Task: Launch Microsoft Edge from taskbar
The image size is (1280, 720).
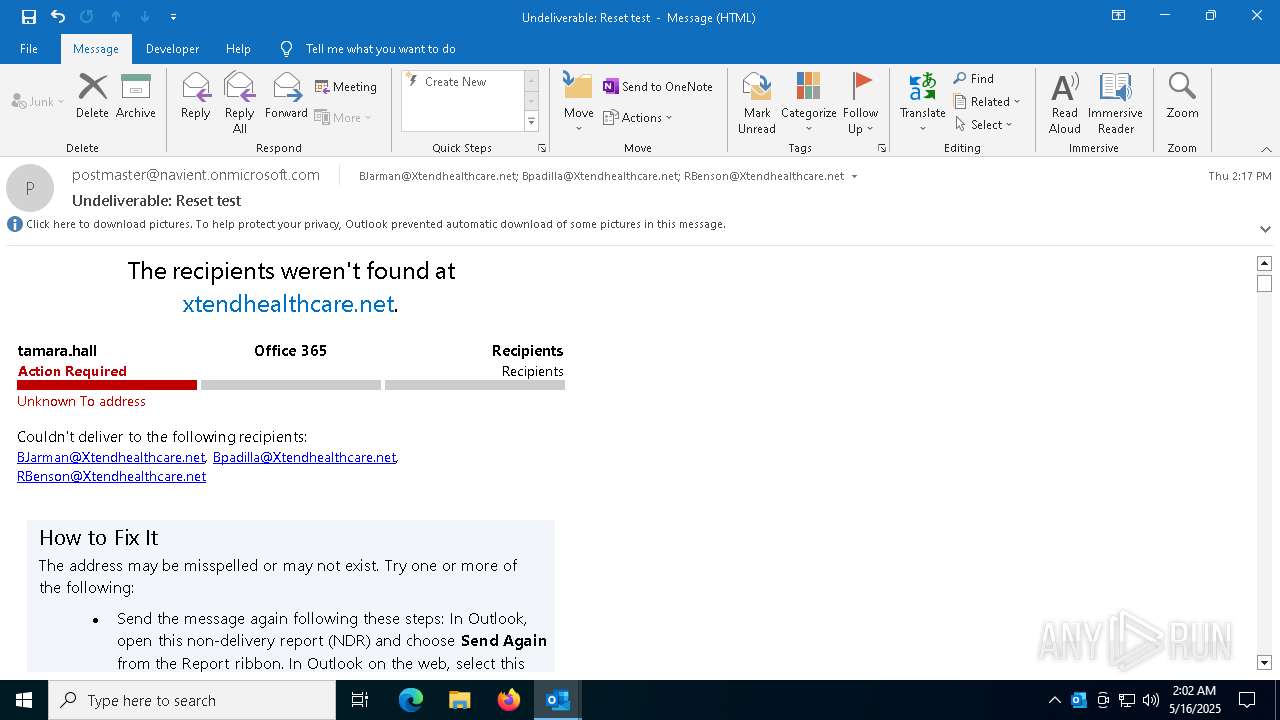Action: [x=411, y=700]
